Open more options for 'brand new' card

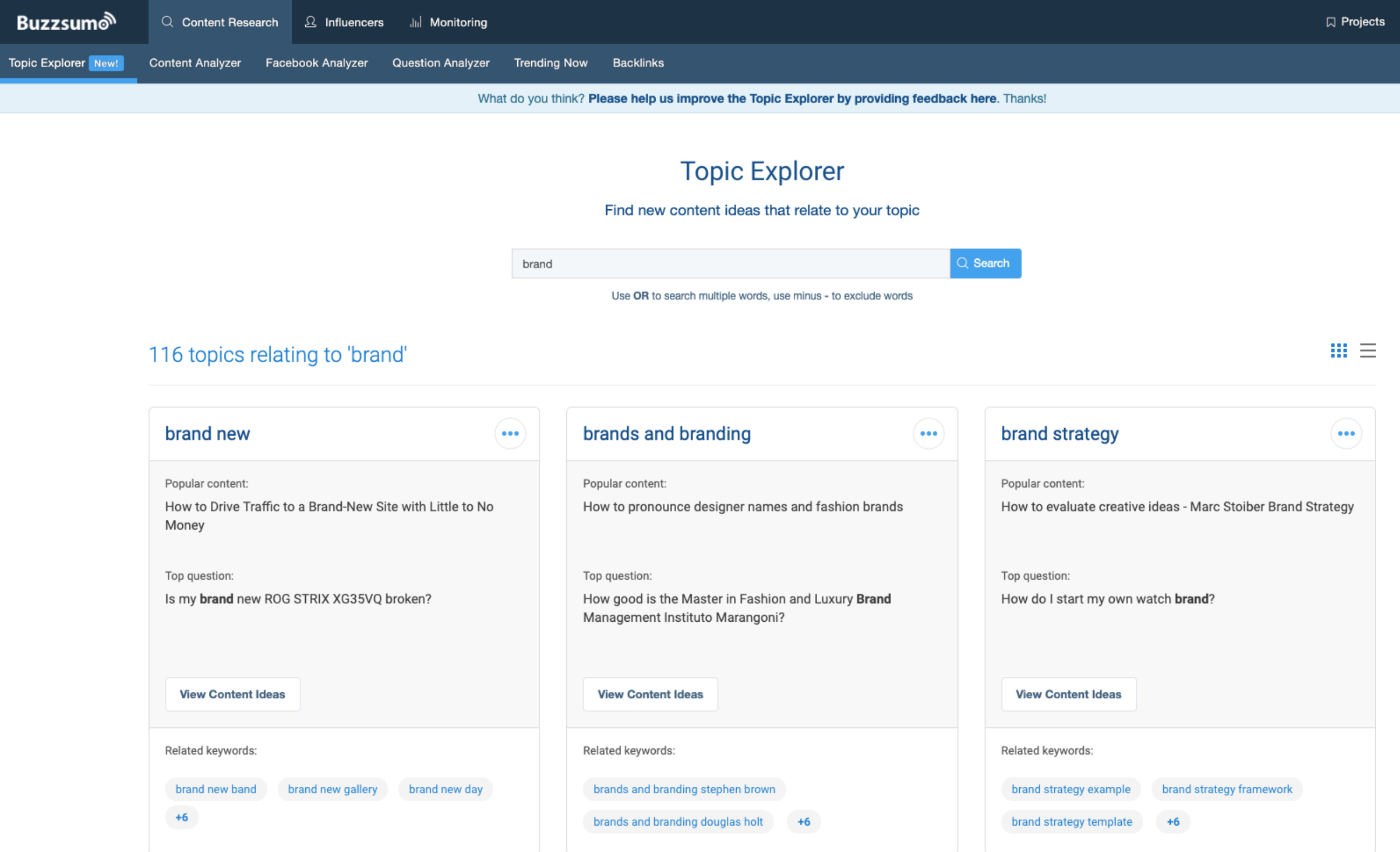(510, 434)
